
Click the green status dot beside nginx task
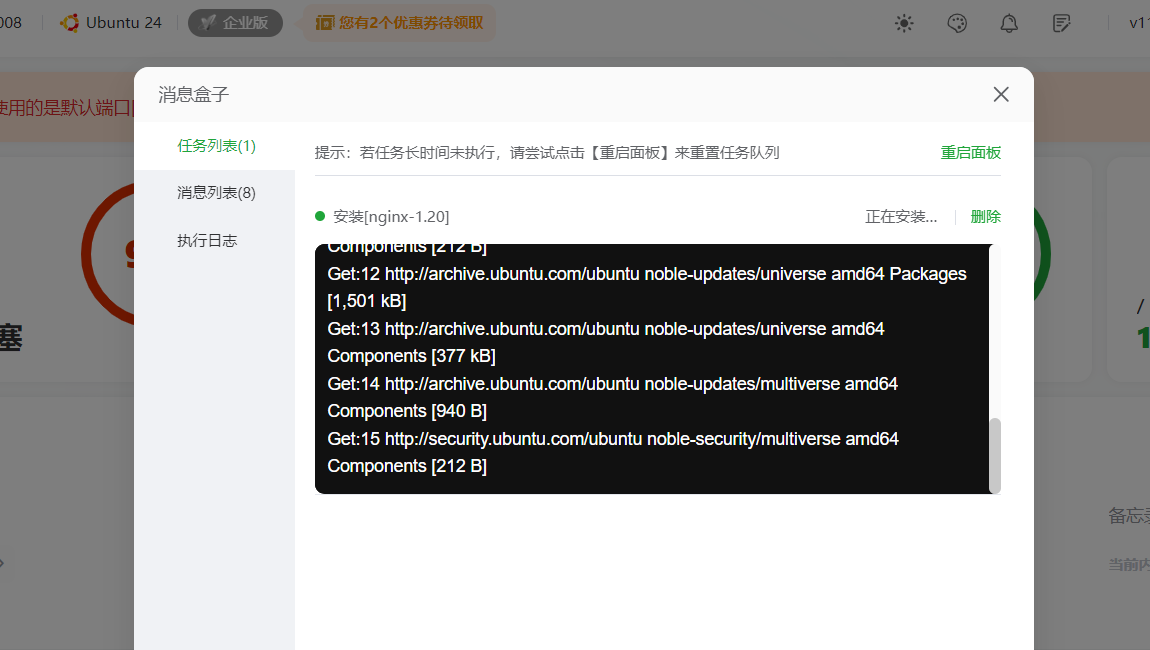point(321,216)
